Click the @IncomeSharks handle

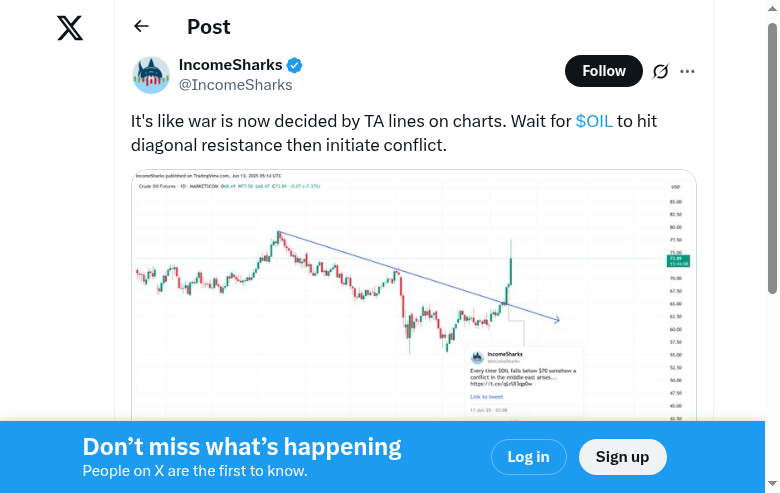click(x=235, y=85)
